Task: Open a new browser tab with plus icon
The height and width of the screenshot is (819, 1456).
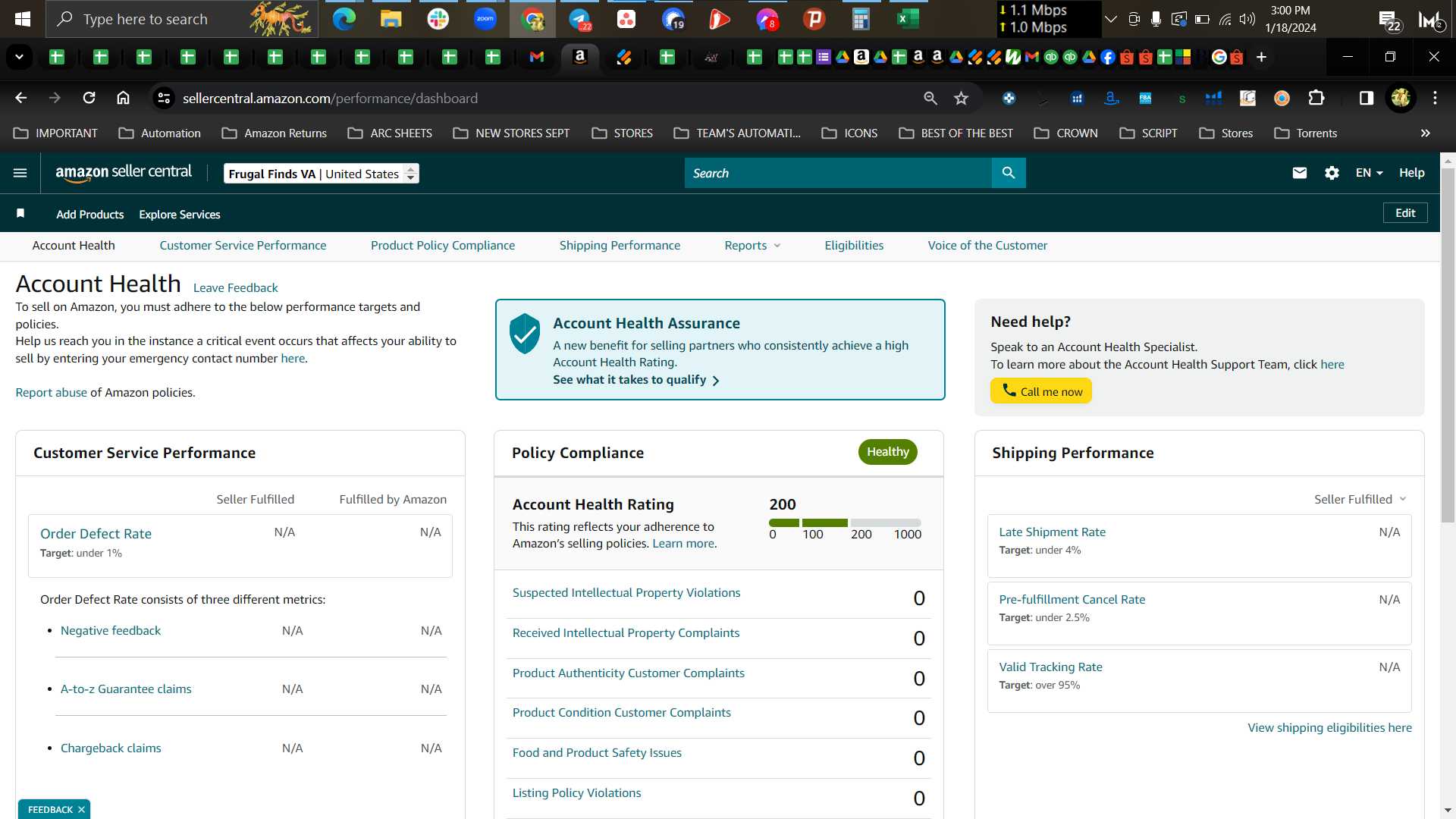Action: [1261, 57]
